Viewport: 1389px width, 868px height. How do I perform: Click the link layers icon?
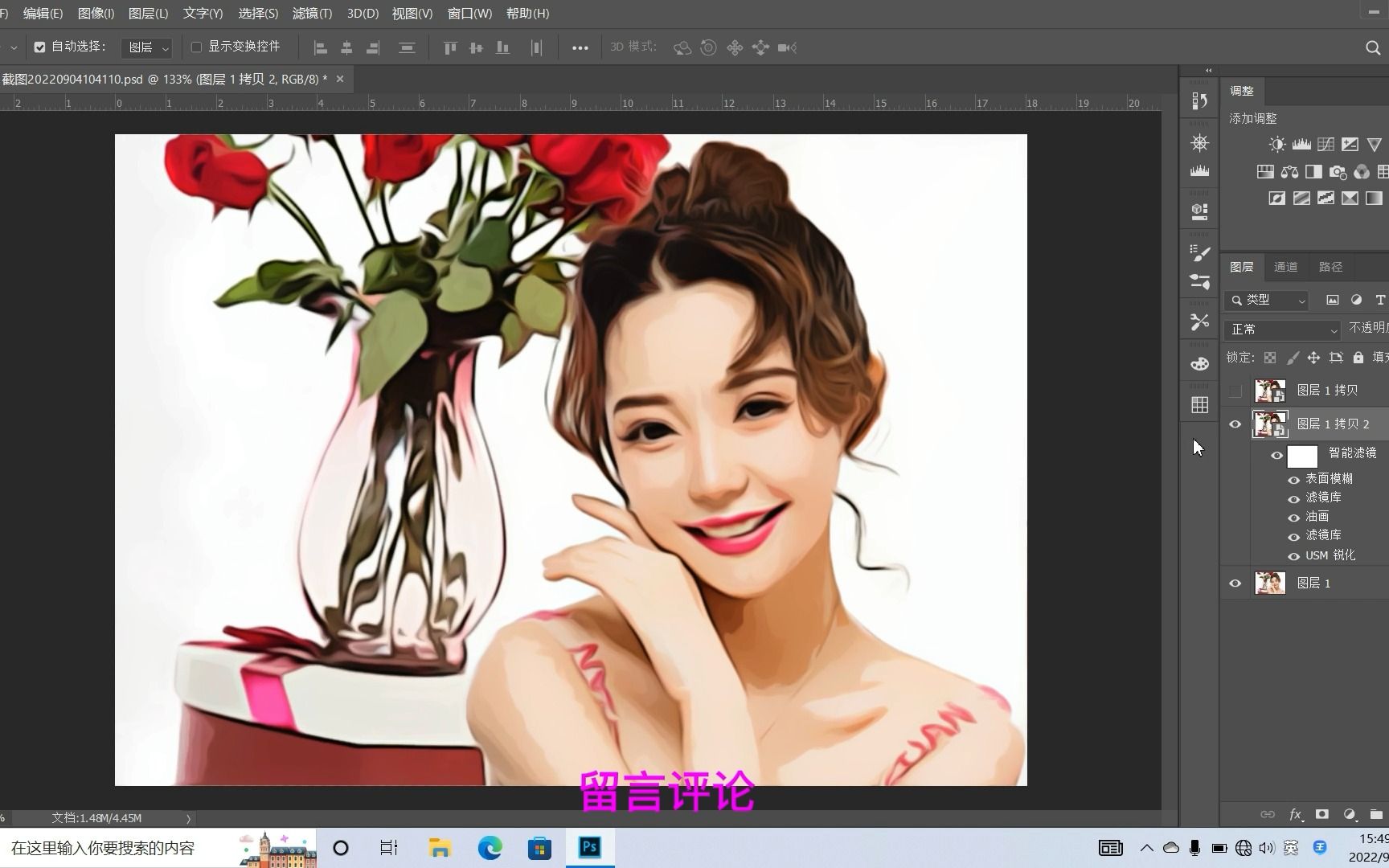pyautogui.click(x=1268, y=814)
